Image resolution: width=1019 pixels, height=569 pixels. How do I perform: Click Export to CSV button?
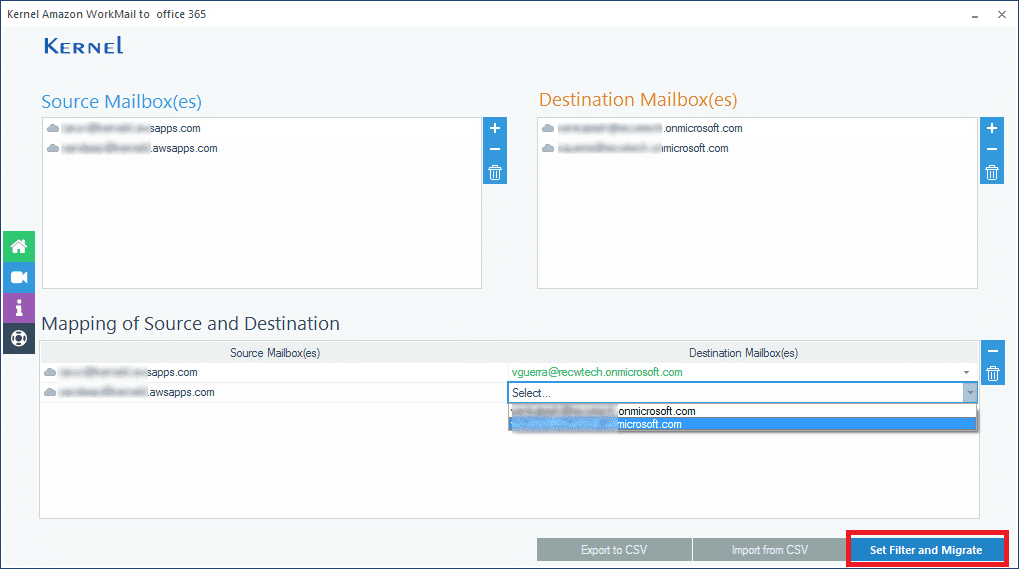614,550
